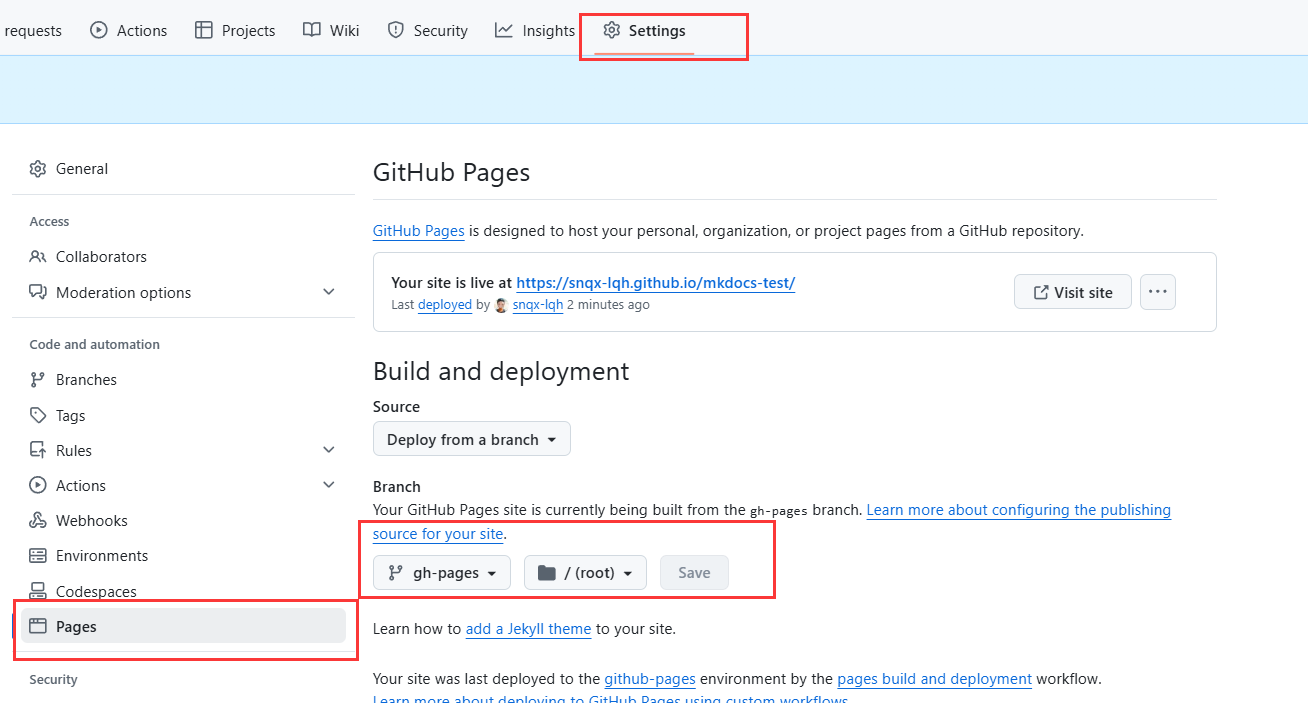Click the Insights graph icon
1308x703 pixels.
[x=504, y=31]
